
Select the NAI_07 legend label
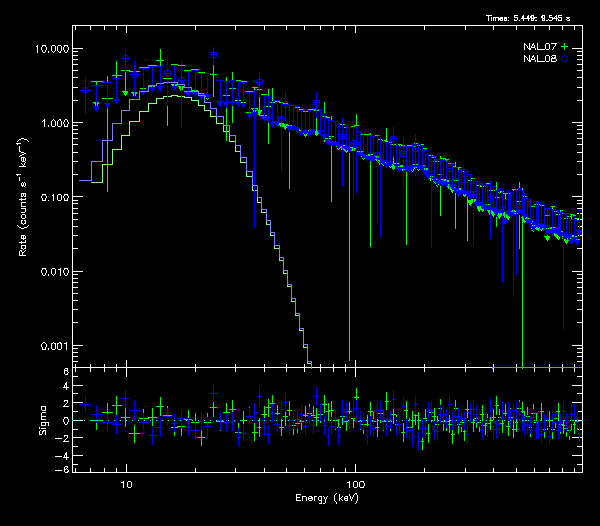tap(540, 47)
